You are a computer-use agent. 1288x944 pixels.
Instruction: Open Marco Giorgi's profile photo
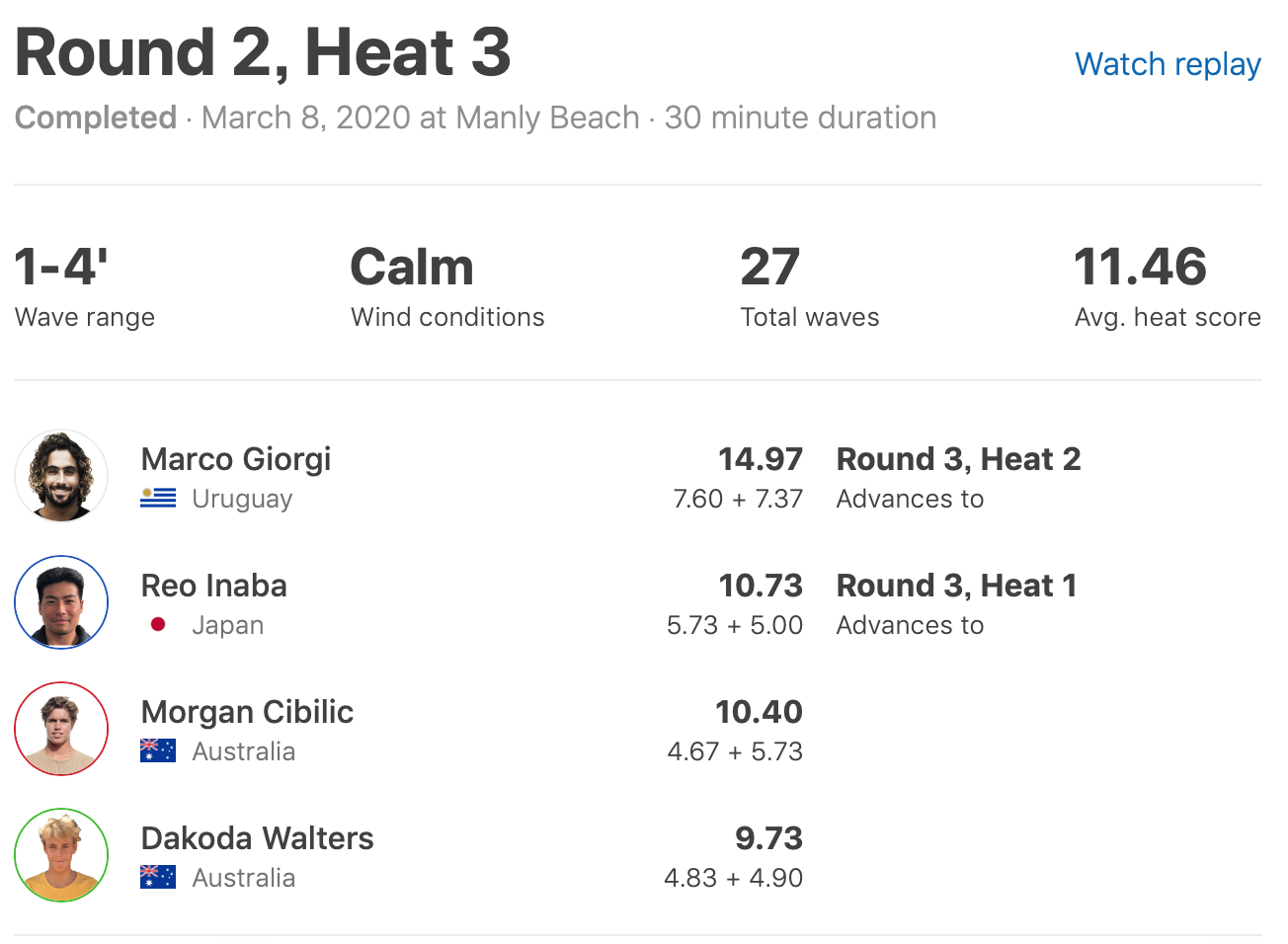(61, 476)
